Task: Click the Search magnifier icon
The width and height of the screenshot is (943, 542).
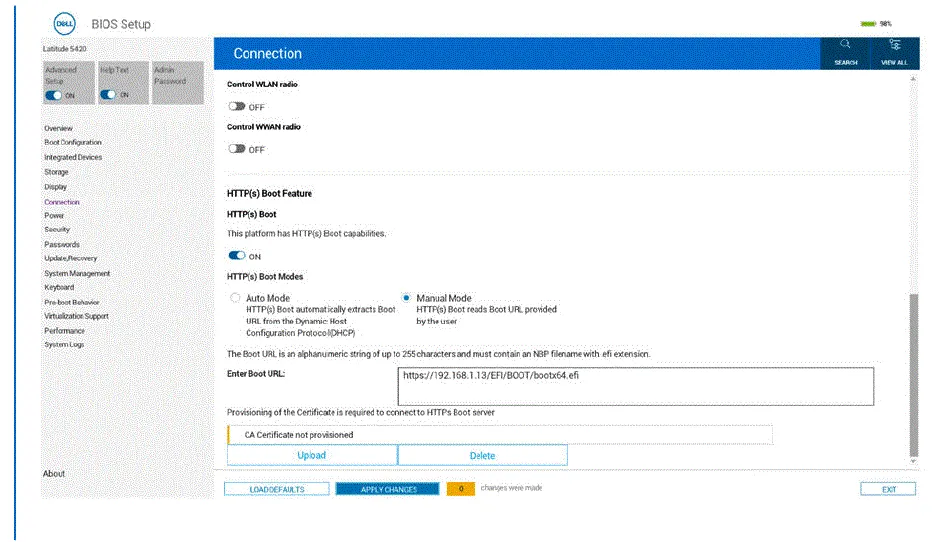Action: (845, 46)
